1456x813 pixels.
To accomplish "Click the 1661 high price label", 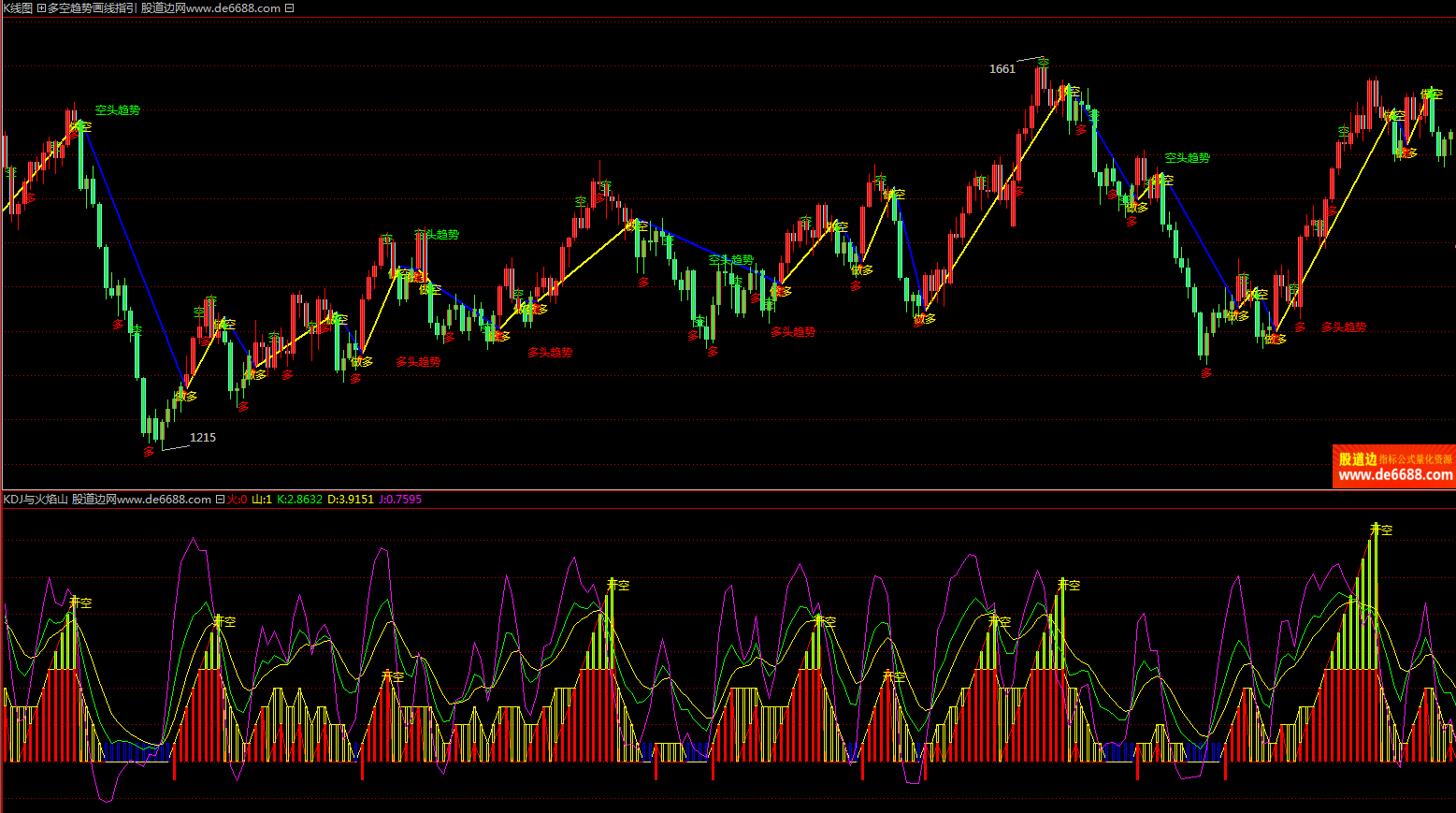I will click(1002, 69).
